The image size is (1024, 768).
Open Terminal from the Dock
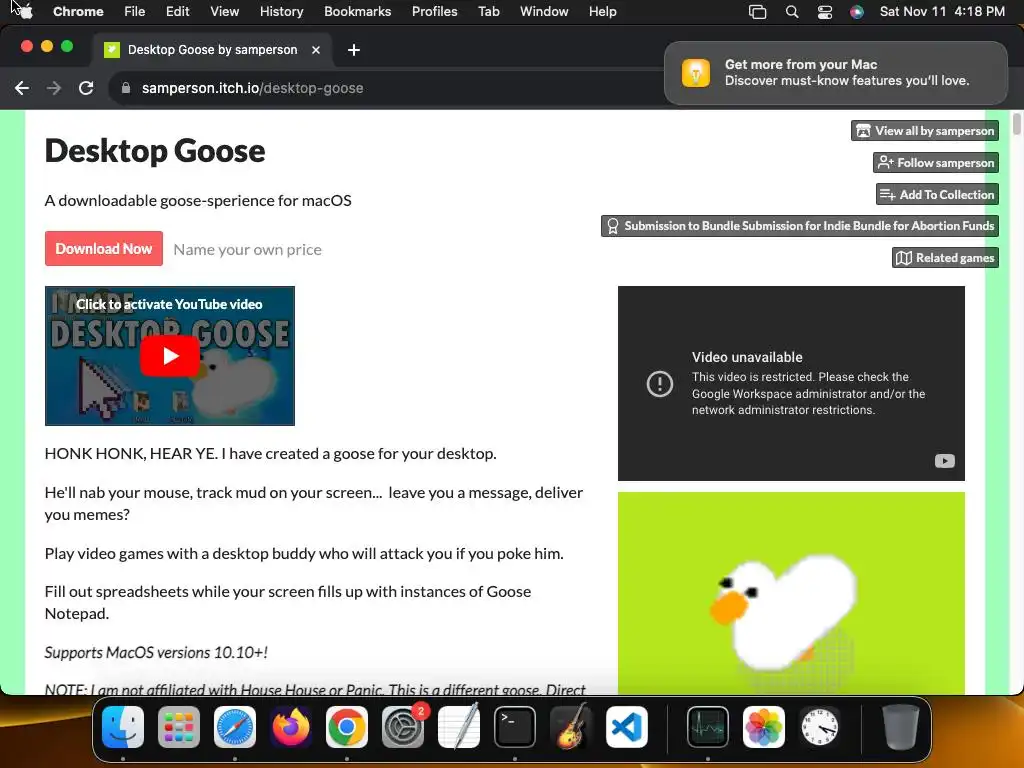click(515, 727)
